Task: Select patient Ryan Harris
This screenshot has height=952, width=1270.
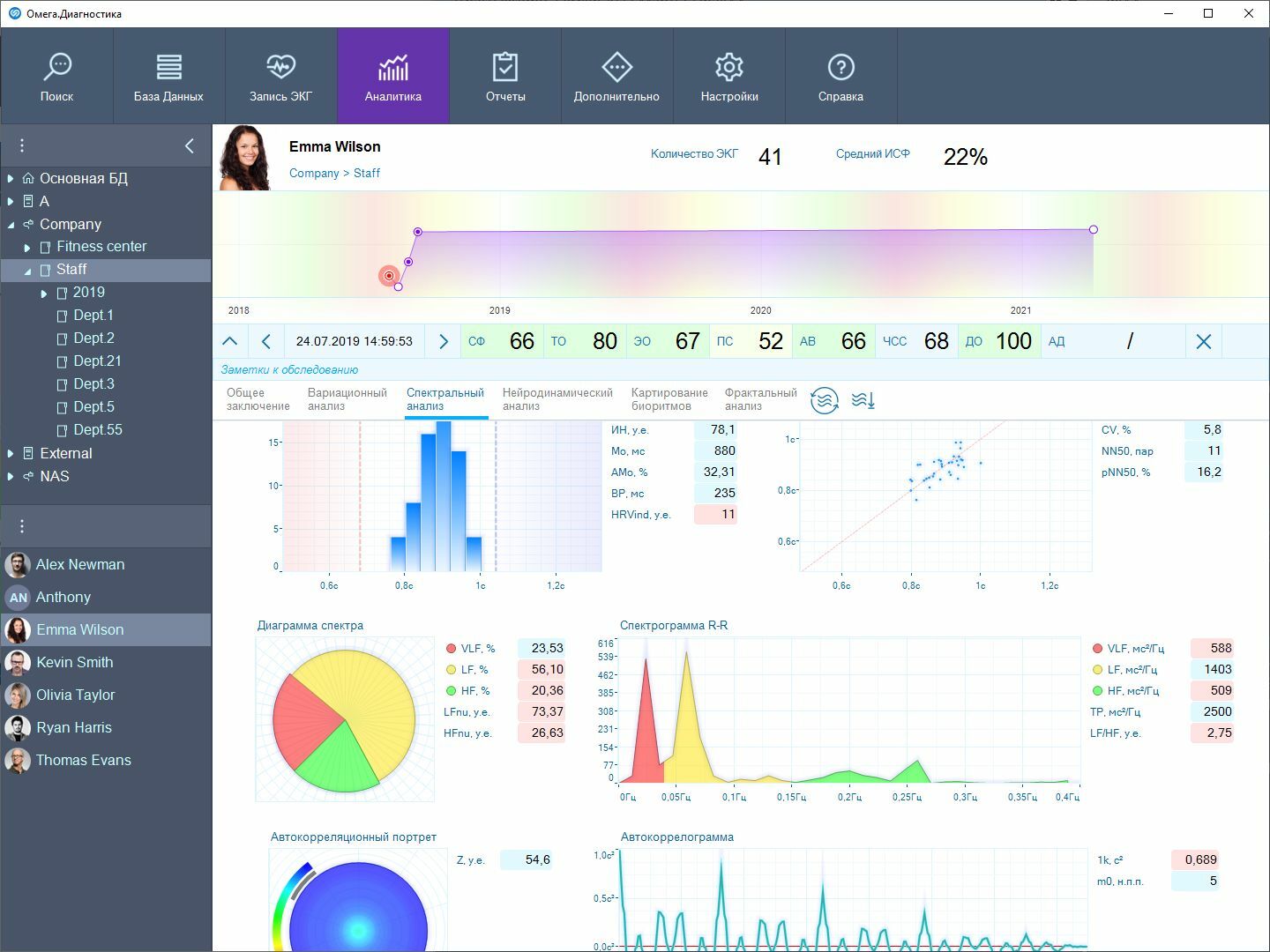Action: 106,727
